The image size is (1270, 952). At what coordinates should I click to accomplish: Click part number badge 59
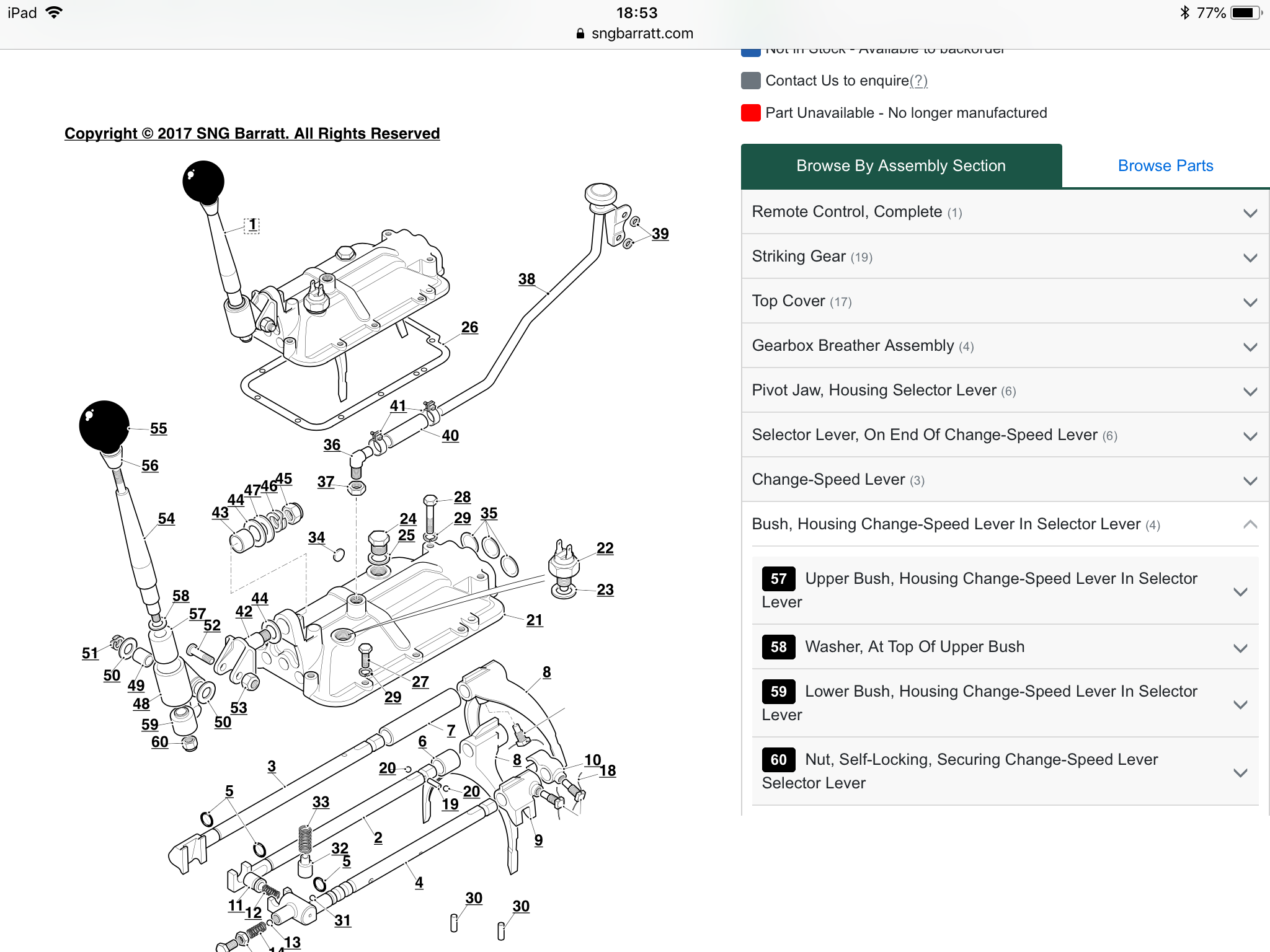tap(778, 692)
